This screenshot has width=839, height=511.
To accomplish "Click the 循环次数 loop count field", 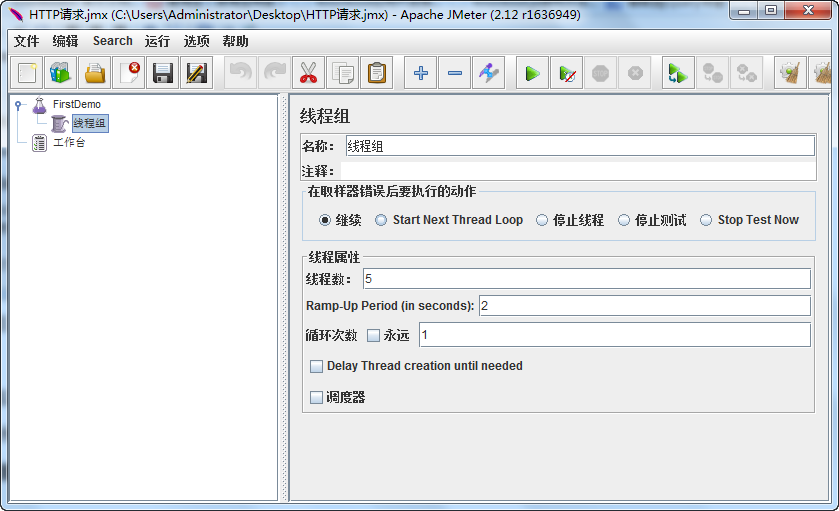I will 615,335.
